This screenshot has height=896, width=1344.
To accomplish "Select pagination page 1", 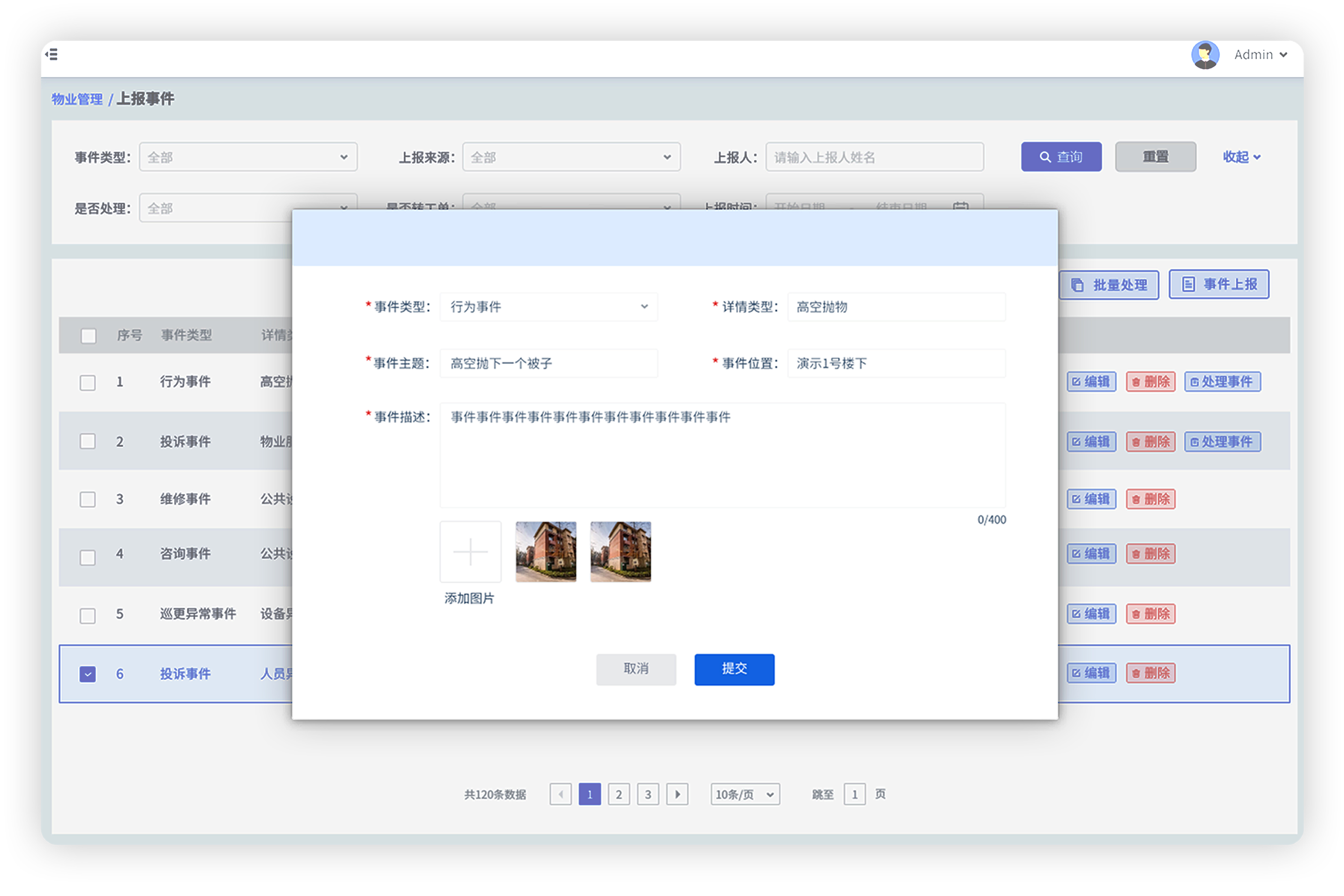I will tap(590, 794).
